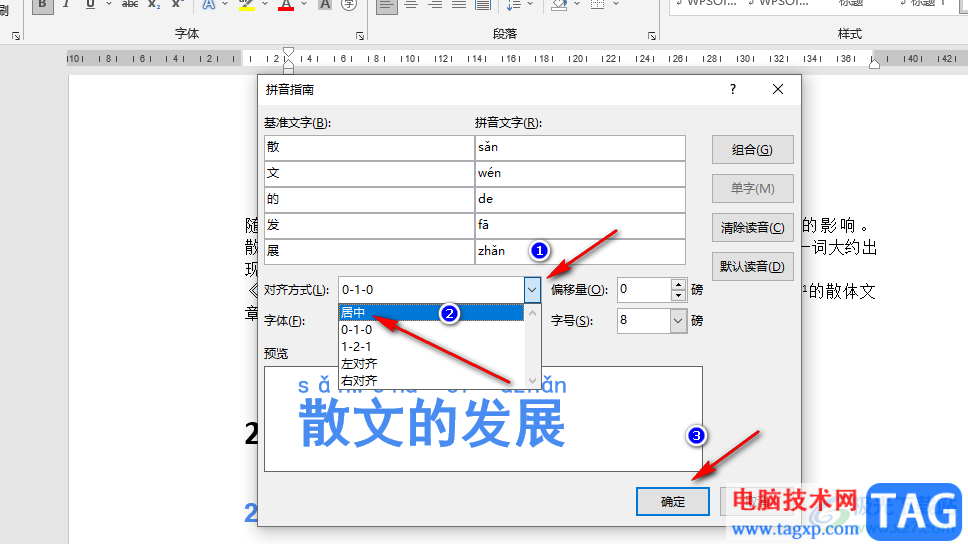Apply text effects (outlined A)
This screenshot has height=544, width=968.
[x=209, y=5]
